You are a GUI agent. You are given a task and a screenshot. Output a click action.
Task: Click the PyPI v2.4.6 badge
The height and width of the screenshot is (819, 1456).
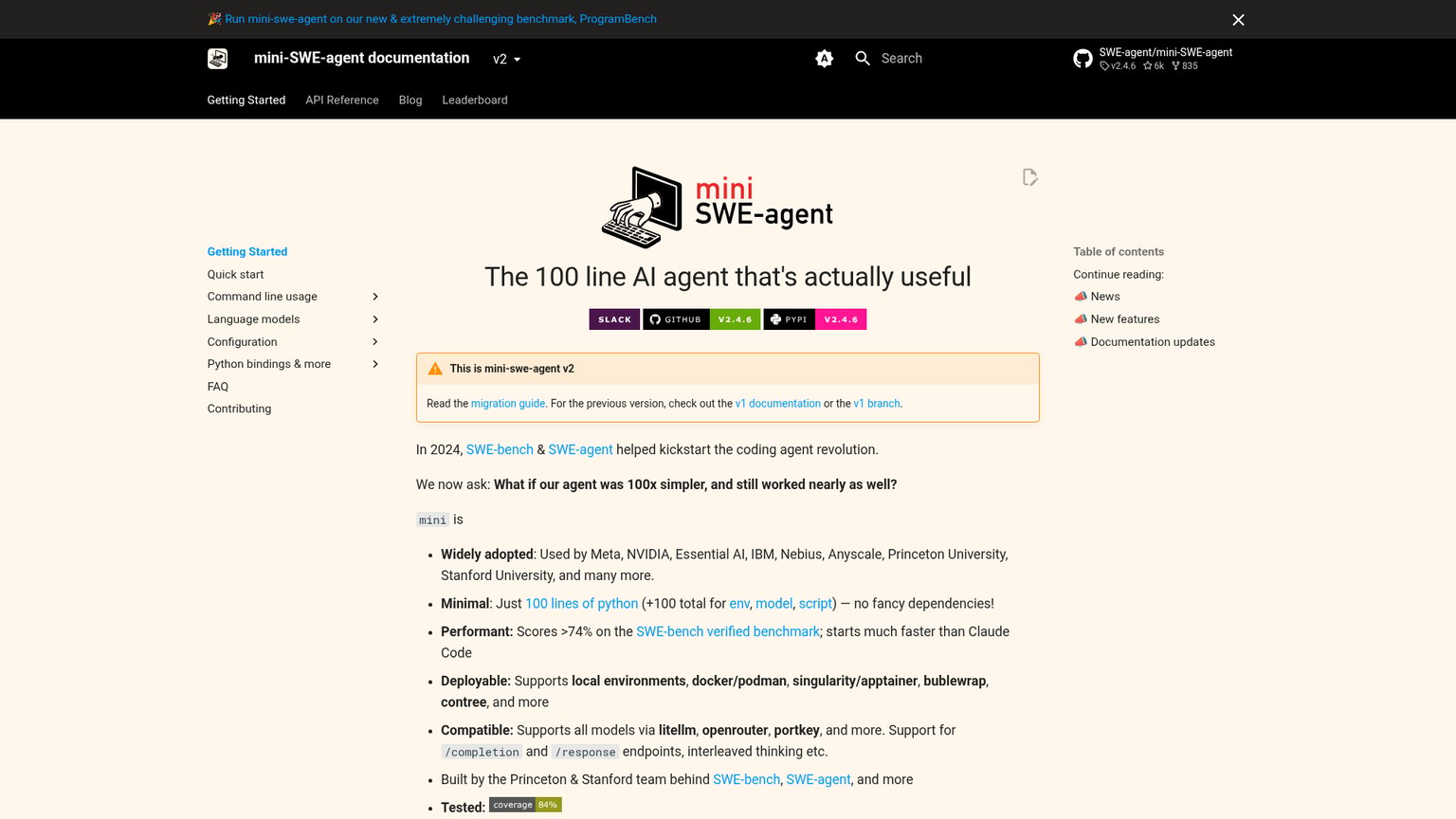815,319
